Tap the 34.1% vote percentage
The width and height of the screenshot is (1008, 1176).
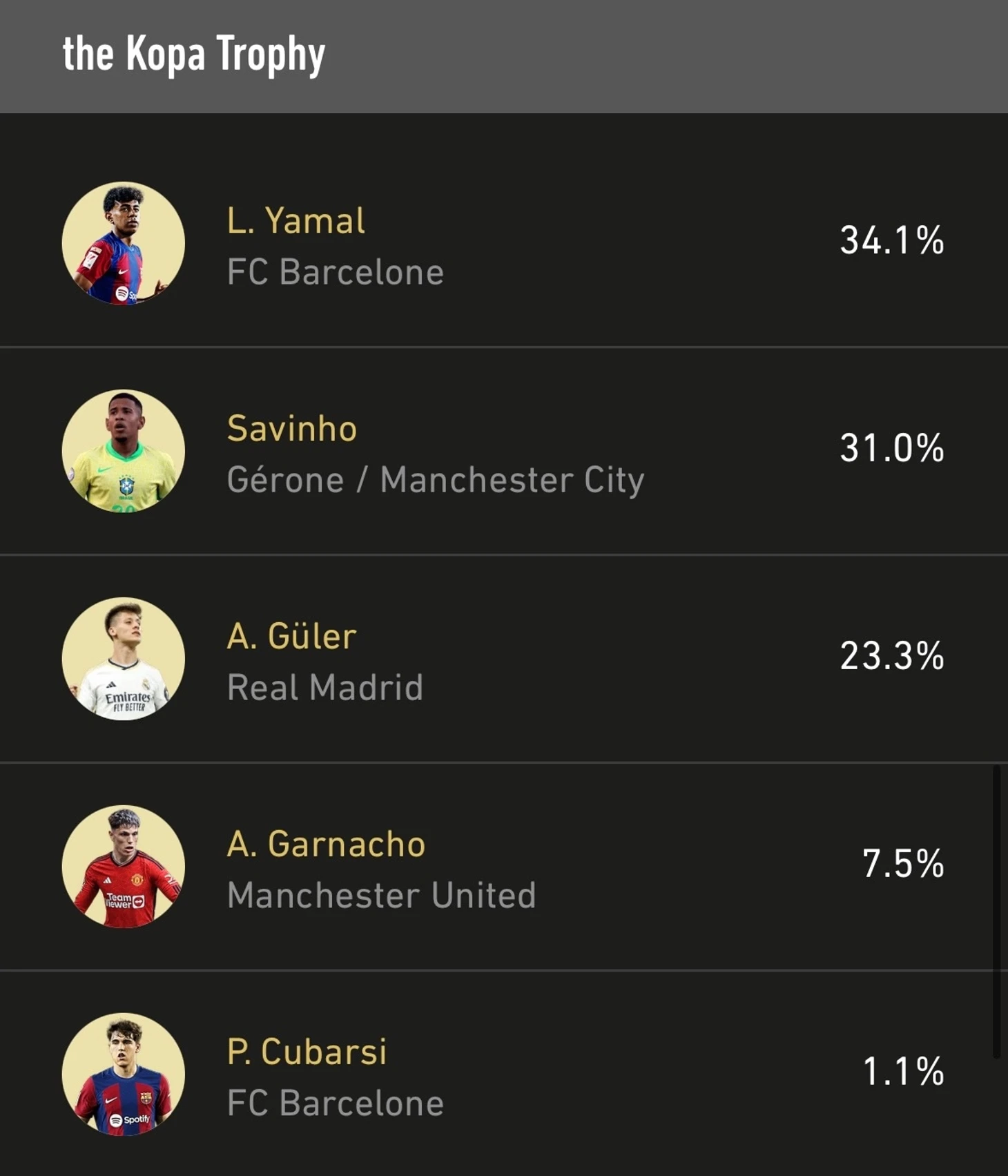892,241
